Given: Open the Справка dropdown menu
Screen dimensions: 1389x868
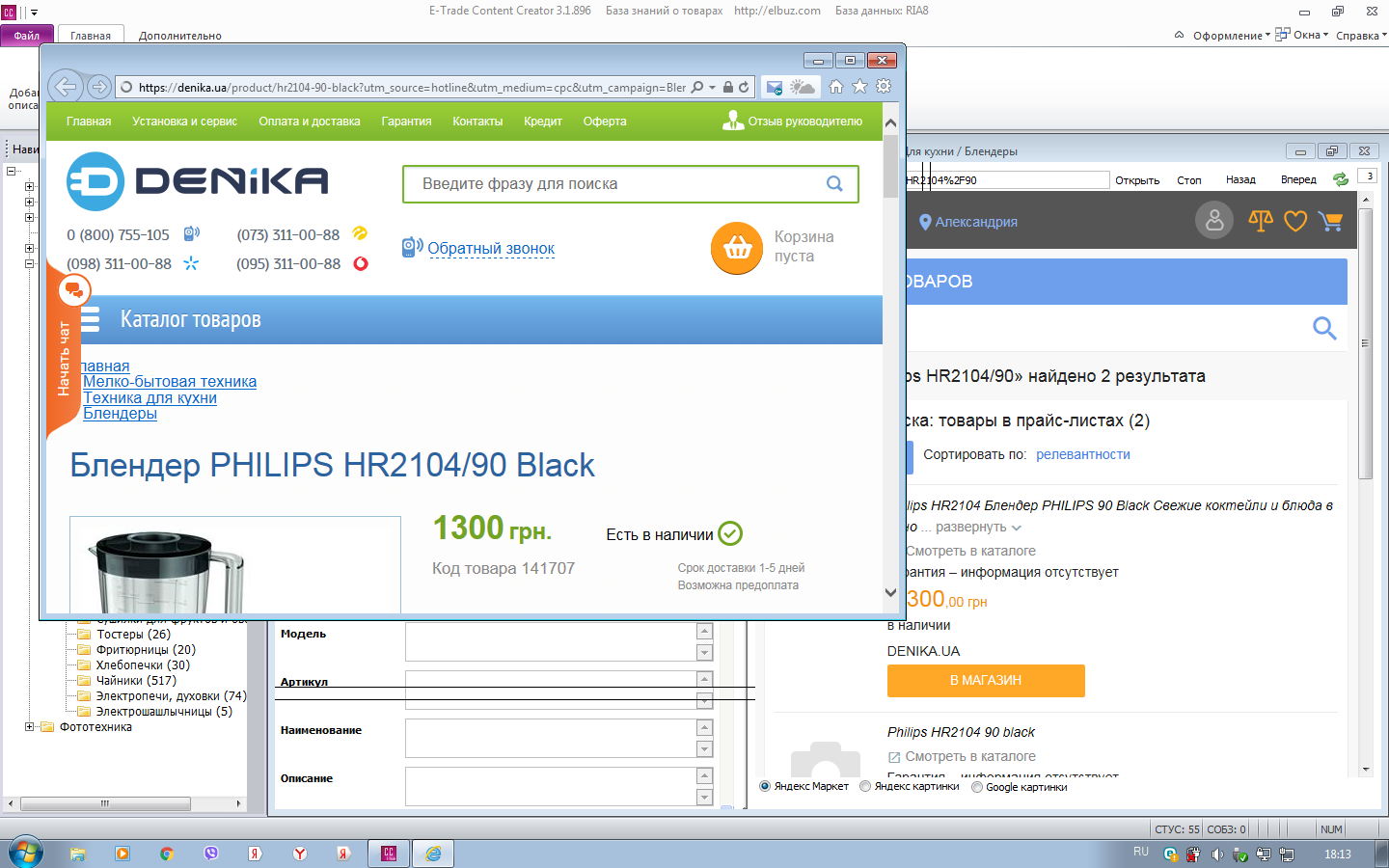Looking at the screenshot, I should click(x=1361, y=36).
